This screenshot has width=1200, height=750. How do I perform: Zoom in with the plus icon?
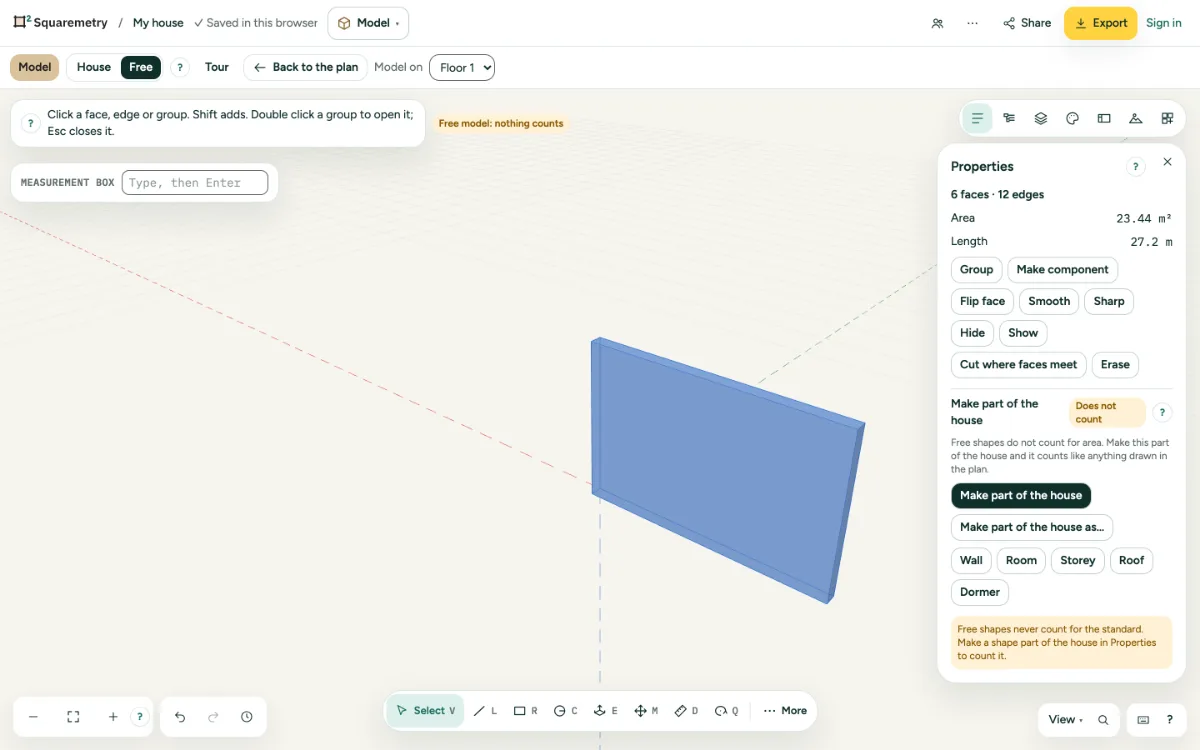[113, 717]
